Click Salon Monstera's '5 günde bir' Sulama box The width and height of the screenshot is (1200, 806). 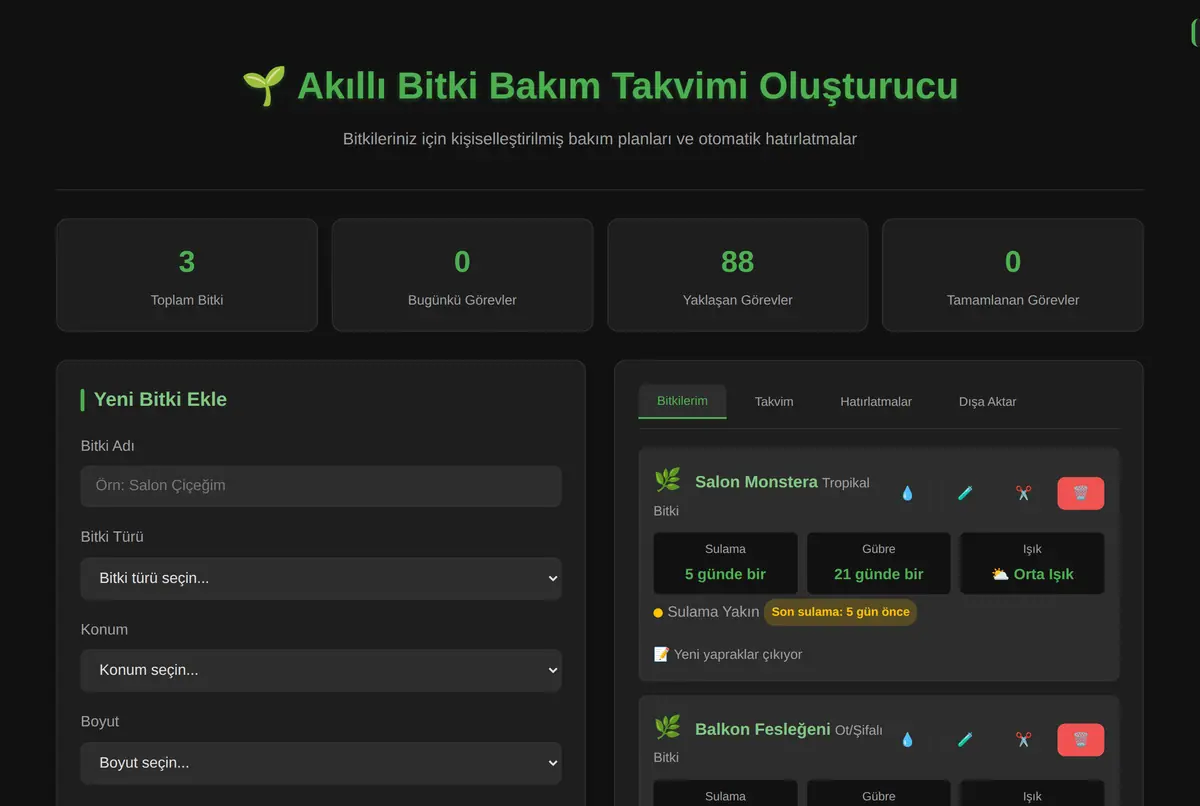click(725, 564)
